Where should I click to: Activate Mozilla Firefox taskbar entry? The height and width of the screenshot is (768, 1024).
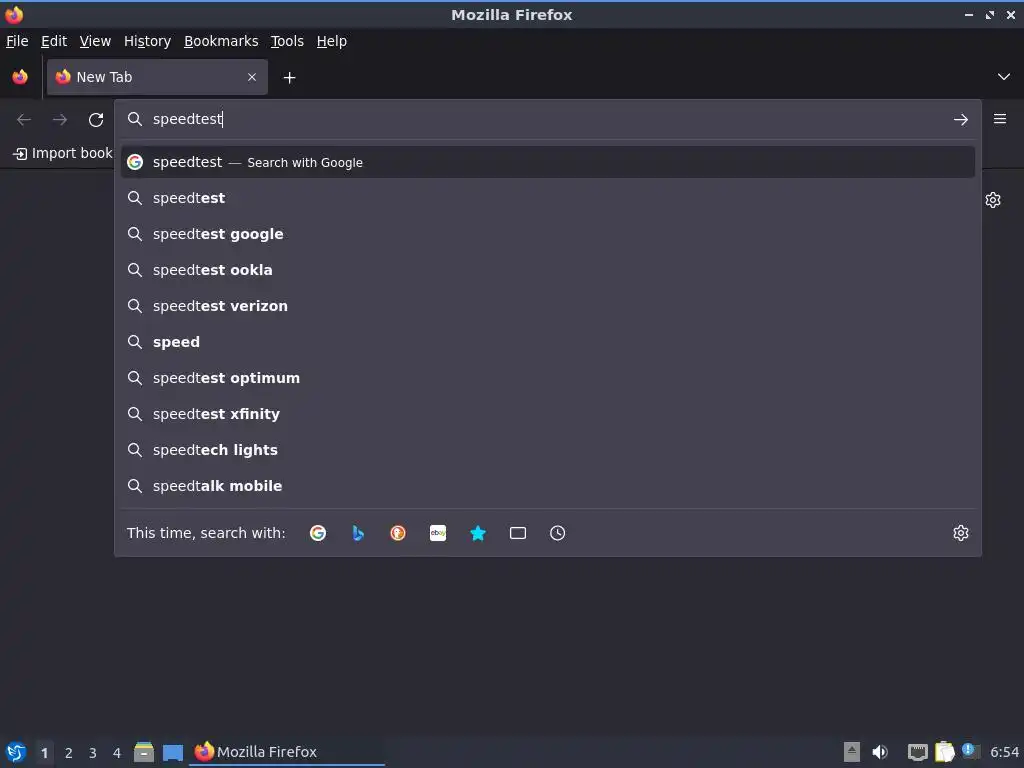(x=287, y=752)
